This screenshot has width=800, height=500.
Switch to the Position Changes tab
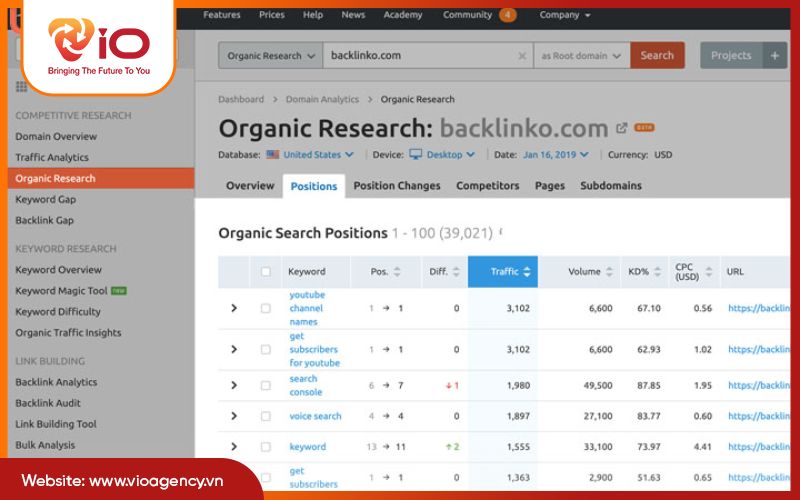[x=397, y=186]
